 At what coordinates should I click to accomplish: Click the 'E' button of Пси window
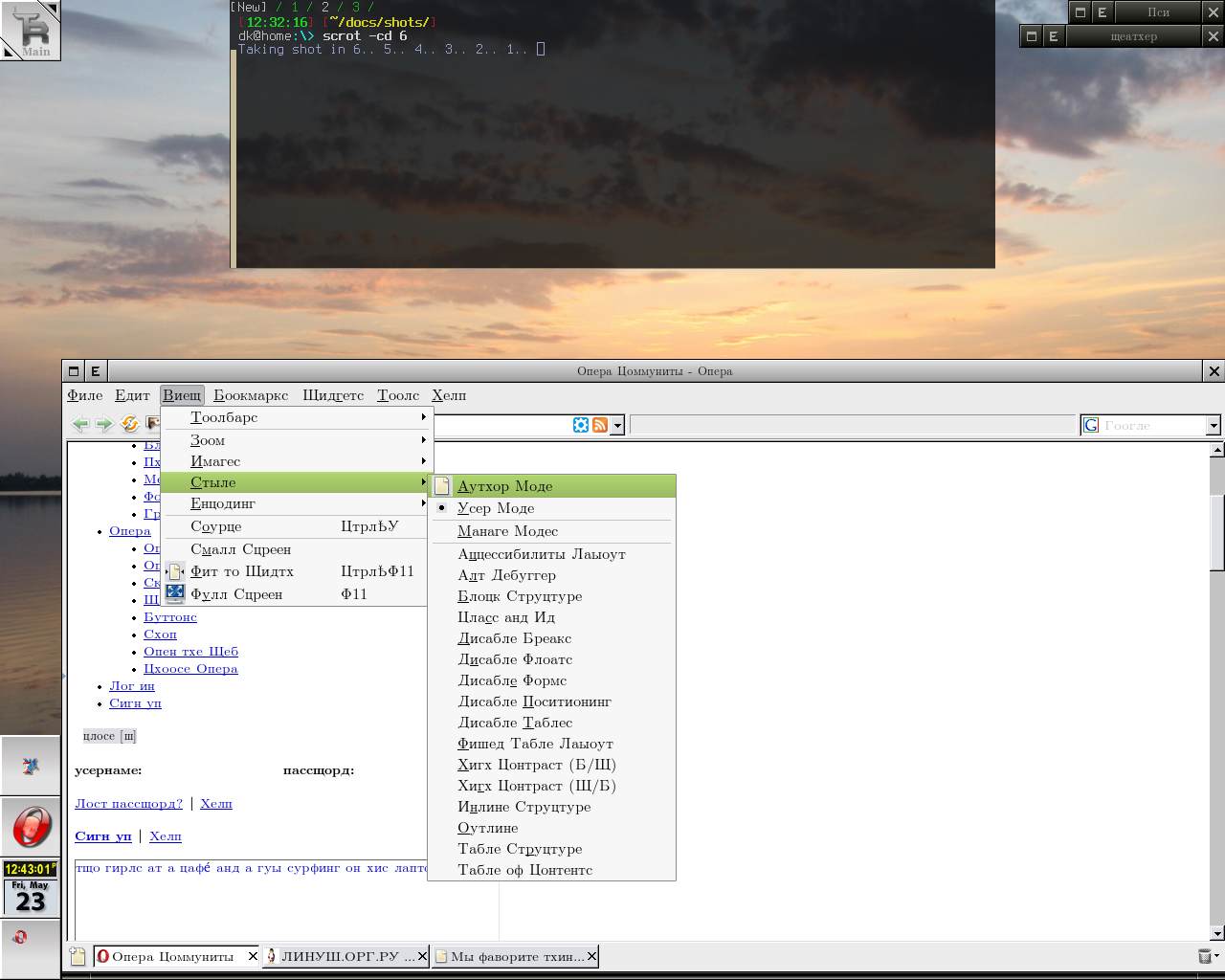tap(1102, 12)
